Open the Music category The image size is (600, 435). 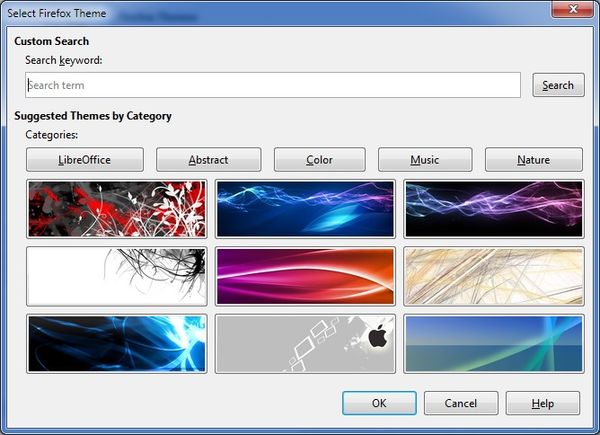coord(425,160)
